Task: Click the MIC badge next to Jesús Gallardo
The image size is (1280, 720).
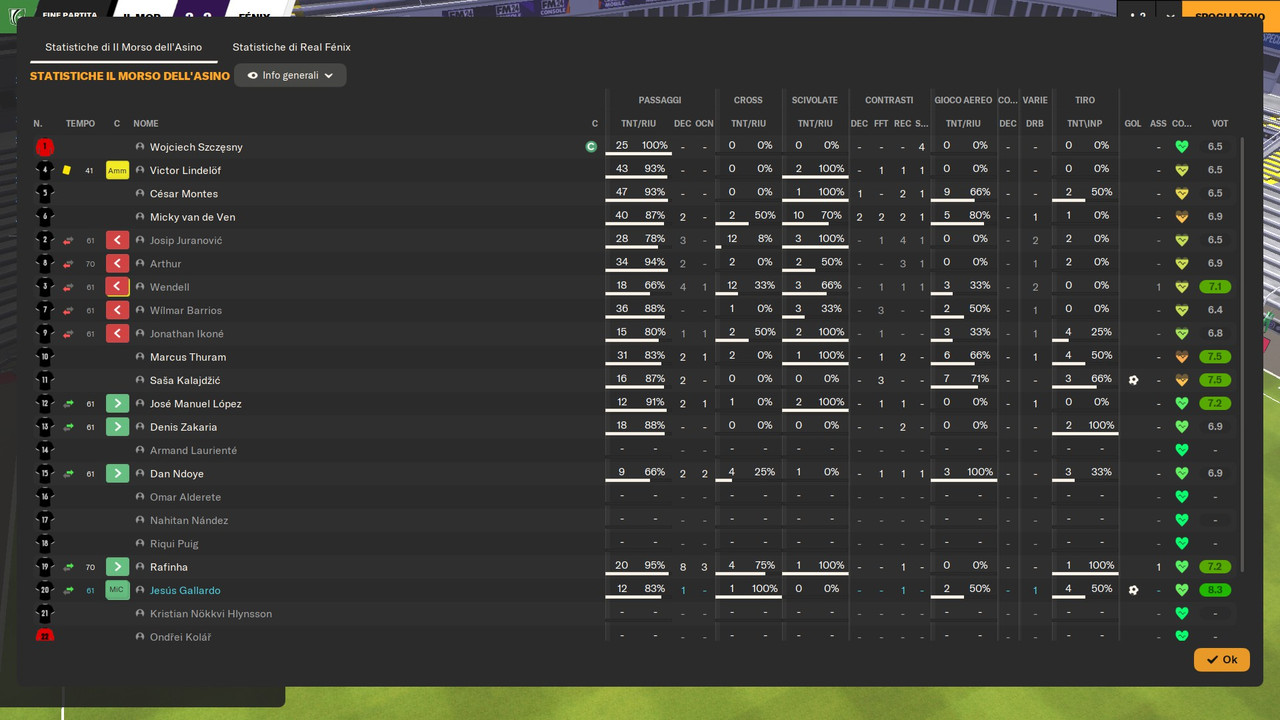Action: coord(117,590)
